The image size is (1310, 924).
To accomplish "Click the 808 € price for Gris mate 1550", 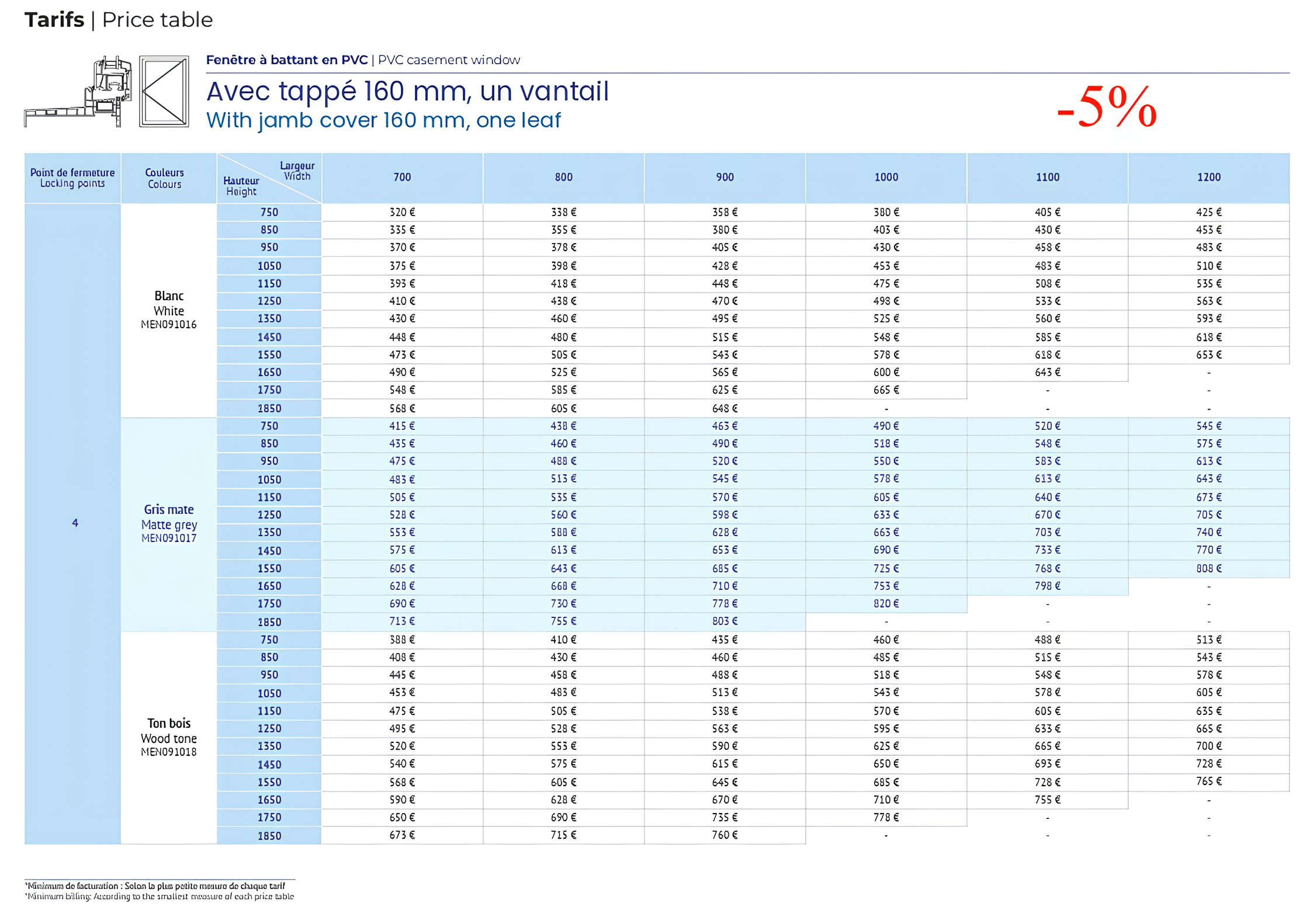I will (x=1210, y=568).
